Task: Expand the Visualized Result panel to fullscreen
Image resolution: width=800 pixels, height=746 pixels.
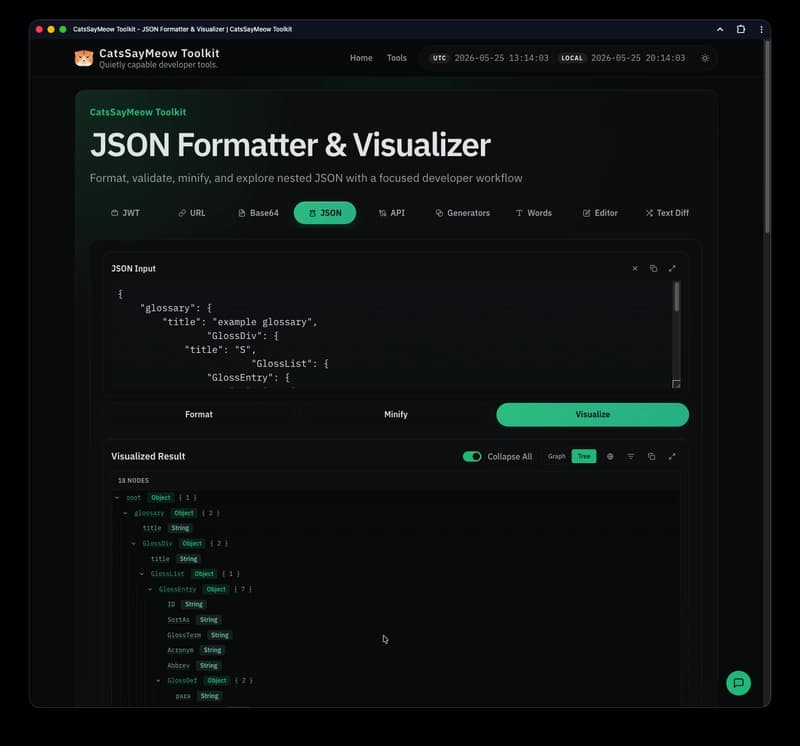Action: point(672,456)
